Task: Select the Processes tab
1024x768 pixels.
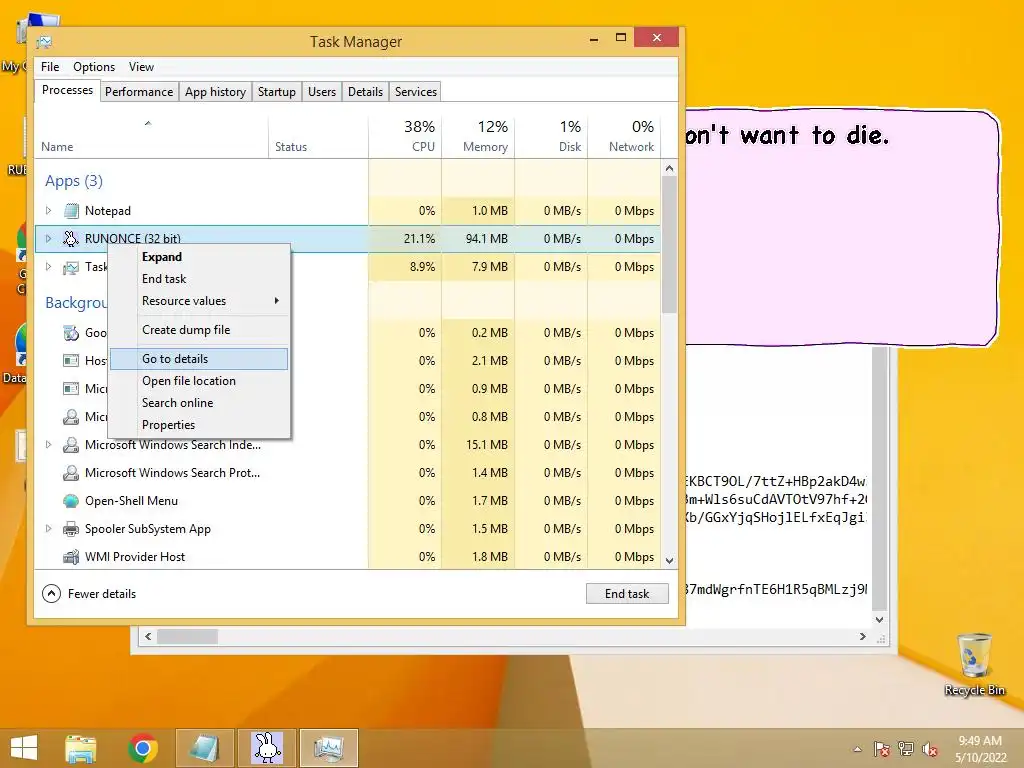Action: point(67,90)
